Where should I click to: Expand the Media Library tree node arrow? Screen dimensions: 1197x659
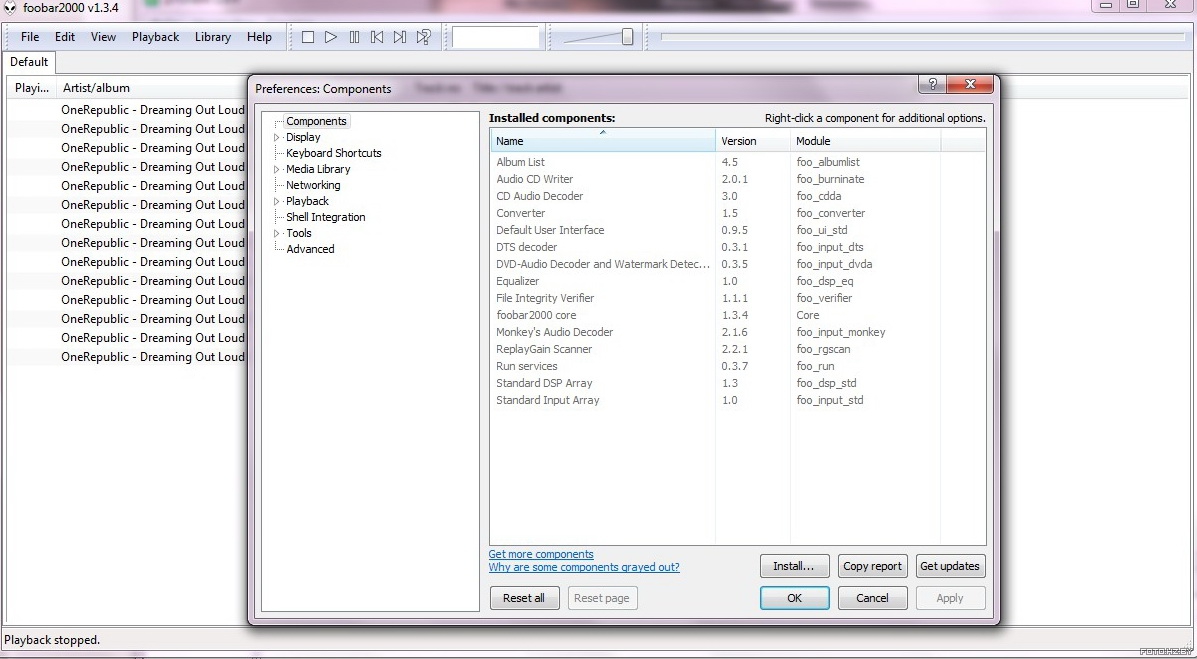pos(277,170)
